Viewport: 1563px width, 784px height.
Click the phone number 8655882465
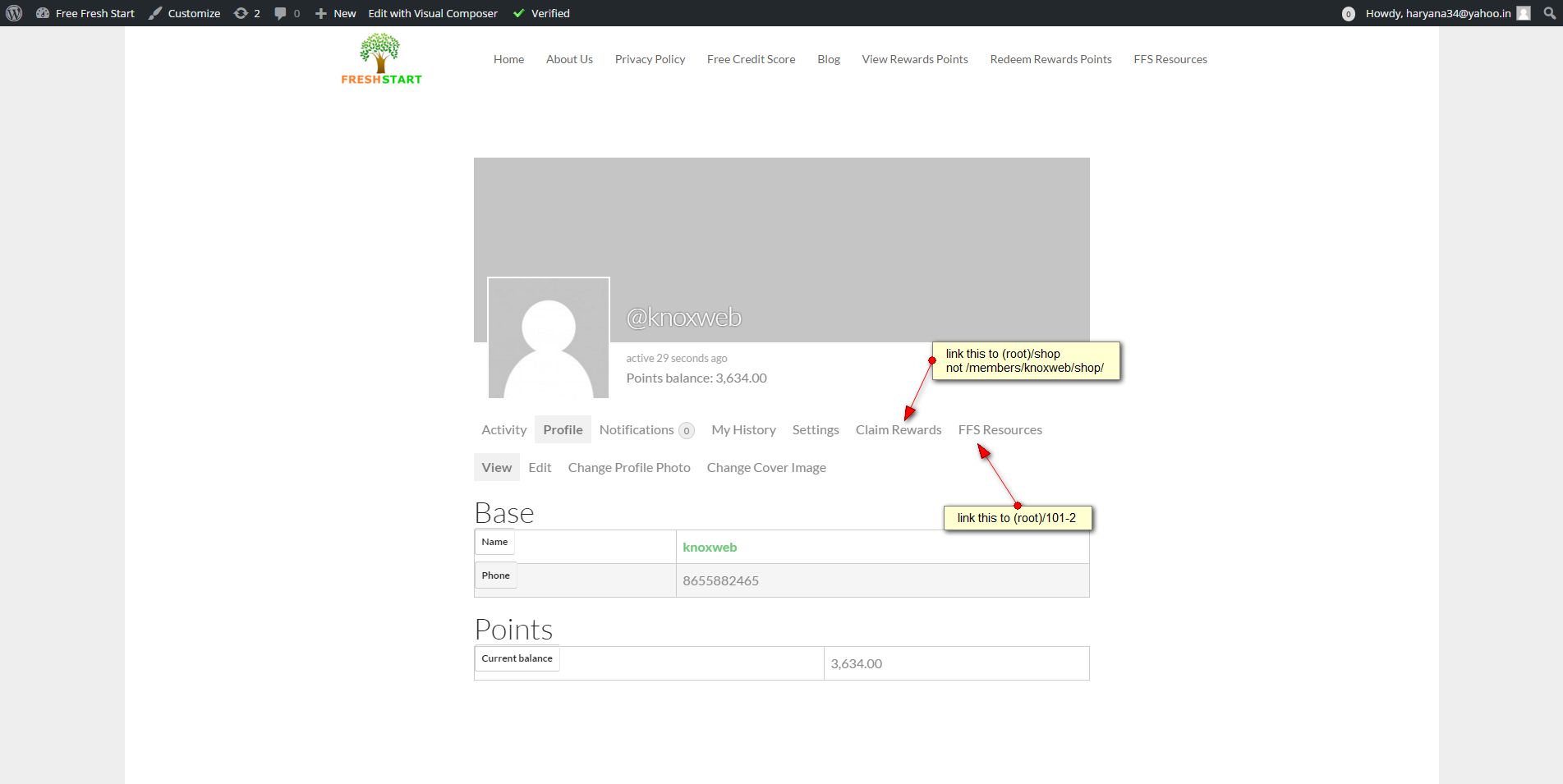click(720, 580)
